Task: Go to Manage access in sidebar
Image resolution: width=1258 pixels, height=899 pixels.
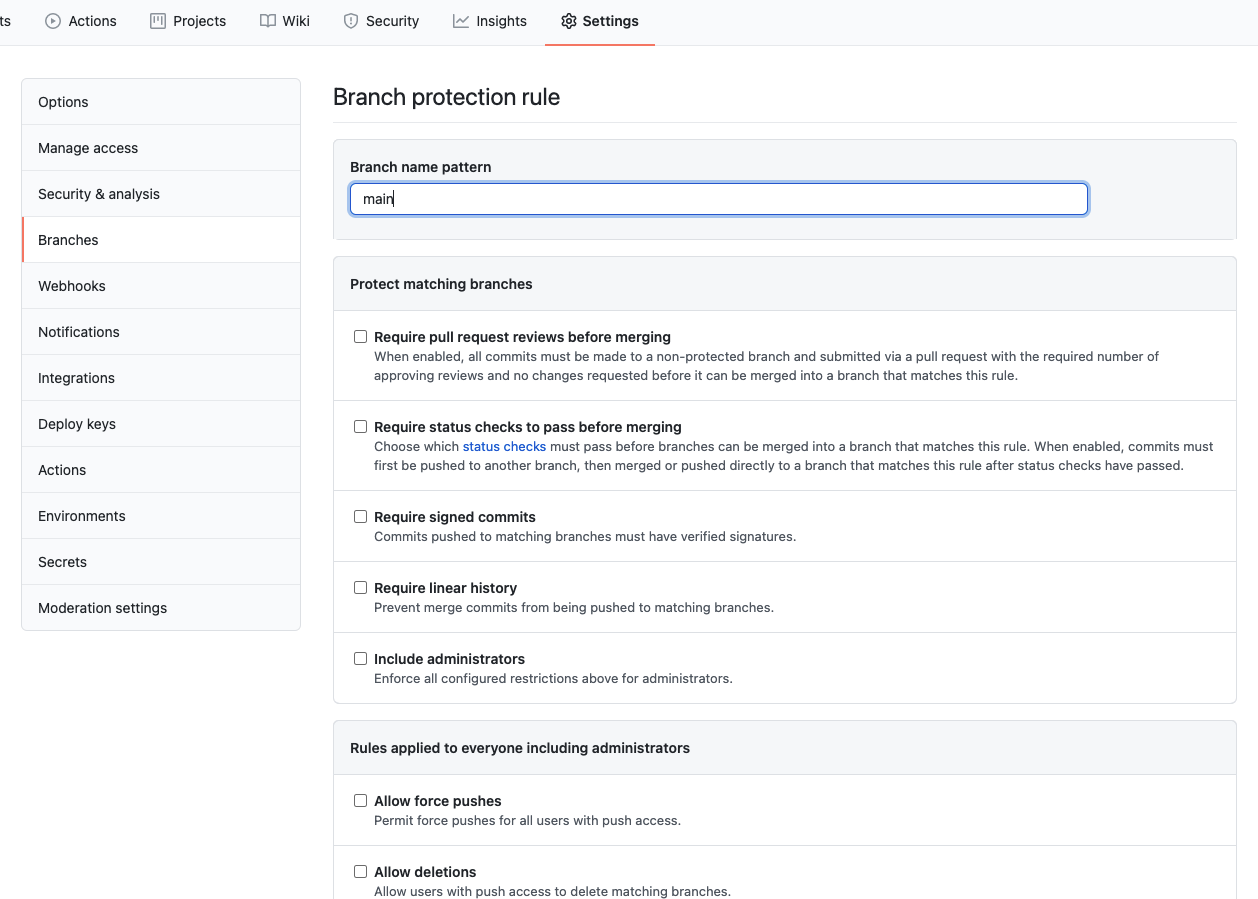Action: (88, 148)
